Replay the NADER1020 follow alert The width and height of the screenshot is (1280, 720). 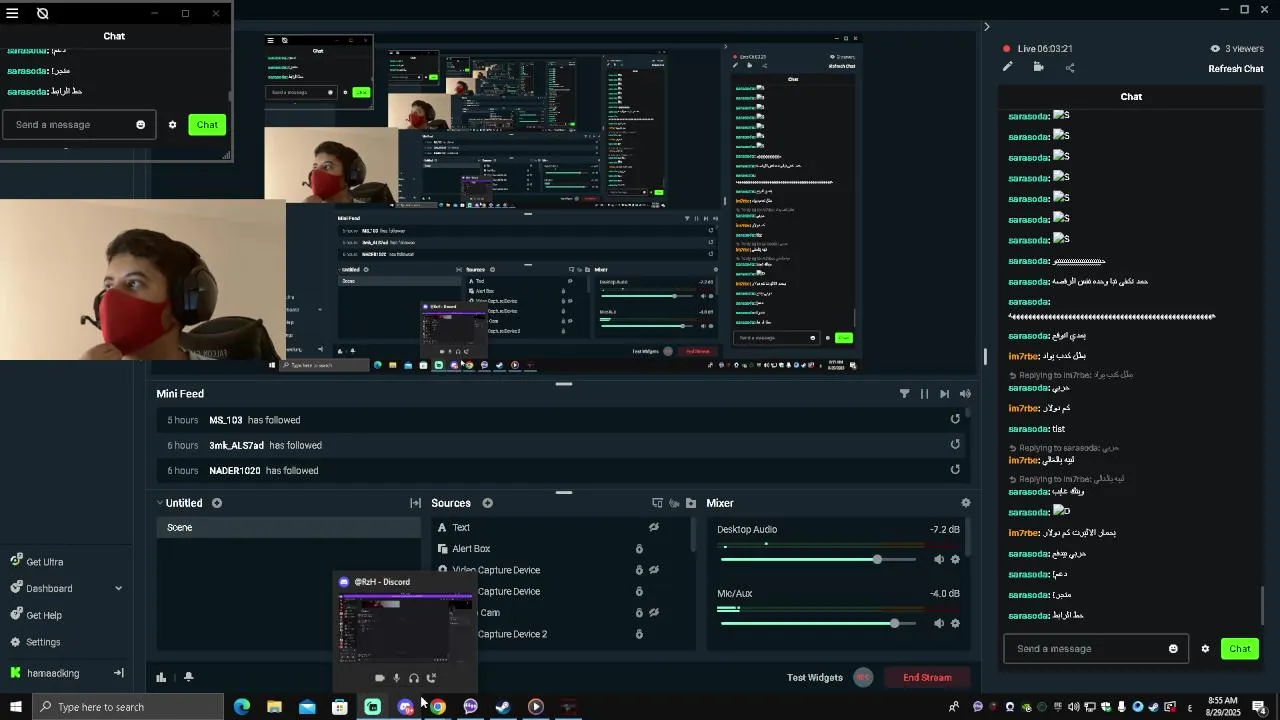click(x=955, y=470)
